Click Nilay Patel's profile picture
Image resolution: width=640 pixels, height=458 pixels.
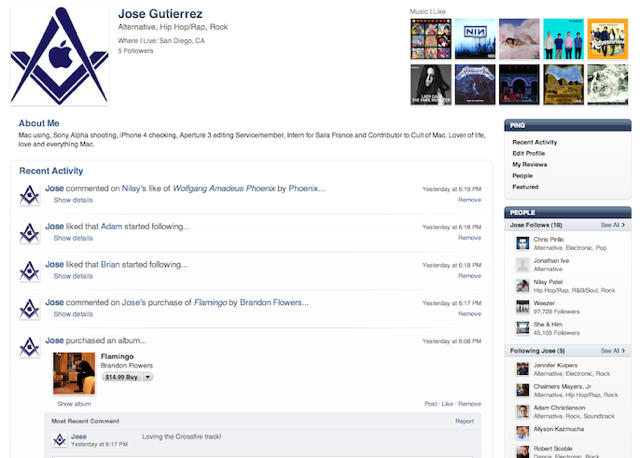522,286
